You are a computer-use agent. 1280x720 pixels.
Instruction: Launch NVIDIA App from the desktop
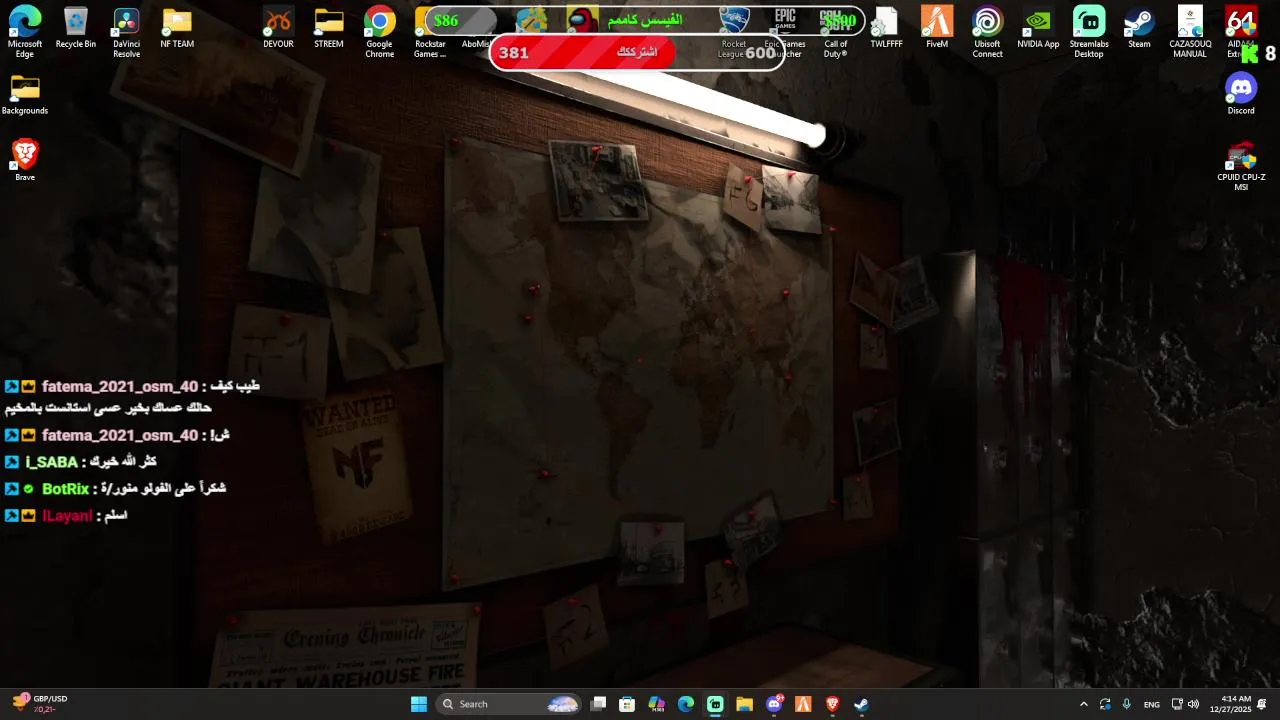pyautogui.click(x=1038, y=27)
